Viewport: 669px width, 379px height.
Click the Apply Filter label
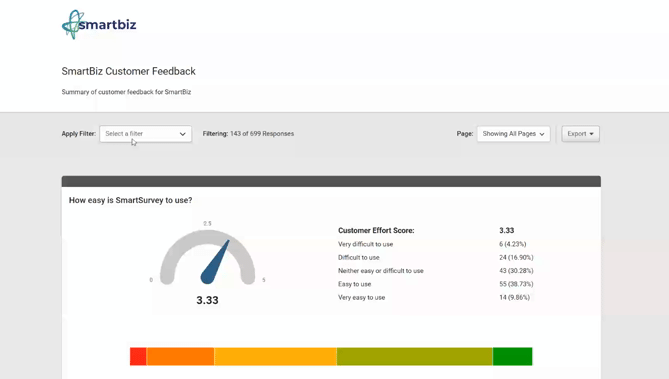pos(79,134)
